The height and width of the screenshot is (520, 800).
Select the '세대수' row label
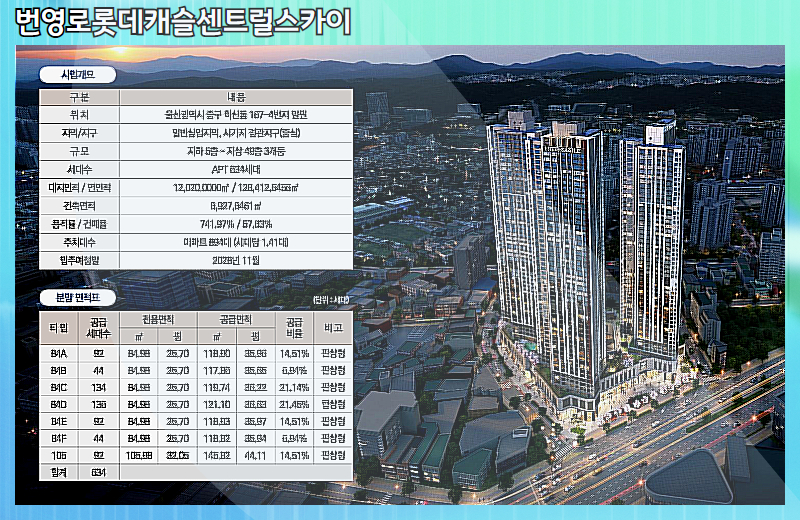(x=79, y=169)
